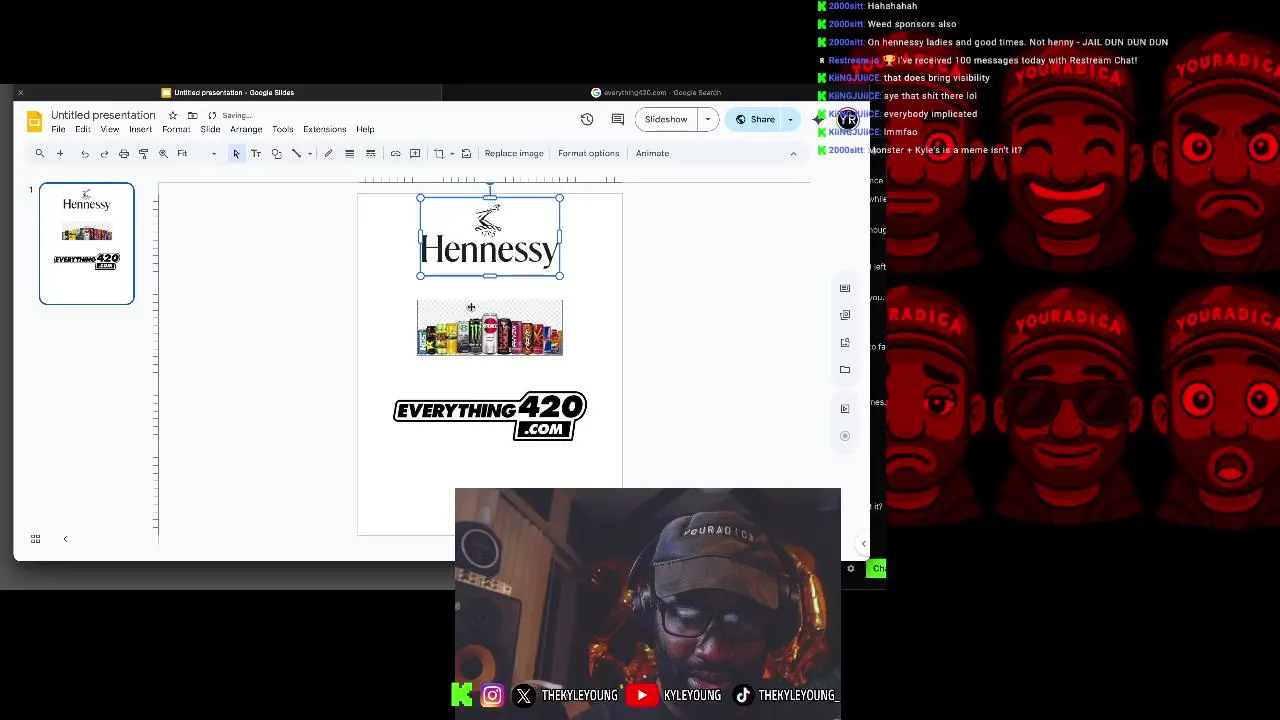This screenshot has width=1280, height=720.
Task: Open Share options dropdown arrow
Action: click(x=790, y=119)
